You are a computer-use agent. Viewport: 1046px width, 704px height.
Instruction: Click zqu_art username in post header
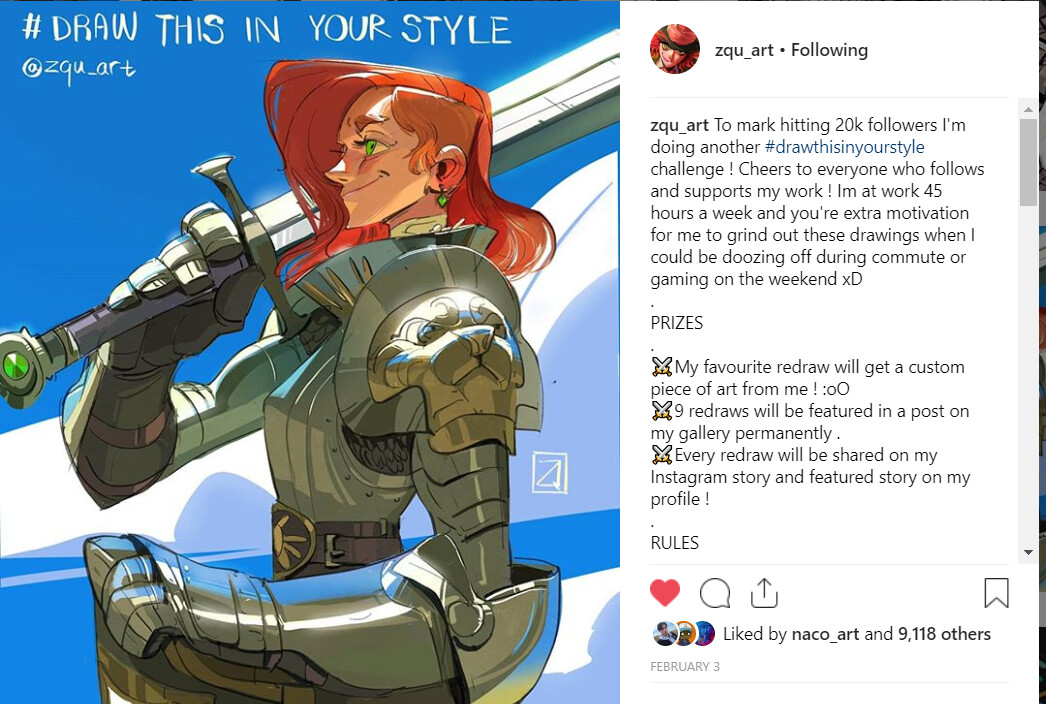coord(744,50)
